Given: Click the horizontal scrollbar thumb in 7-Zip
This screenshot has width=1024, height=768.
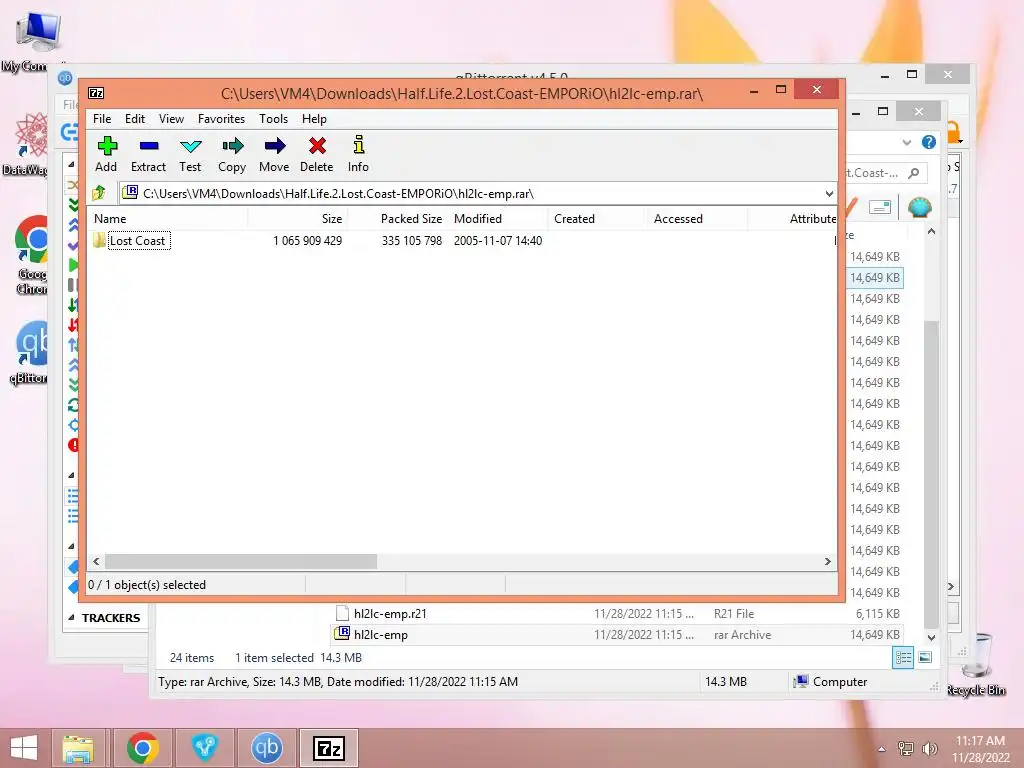Looking at the screenshot, I should [241, 562].
